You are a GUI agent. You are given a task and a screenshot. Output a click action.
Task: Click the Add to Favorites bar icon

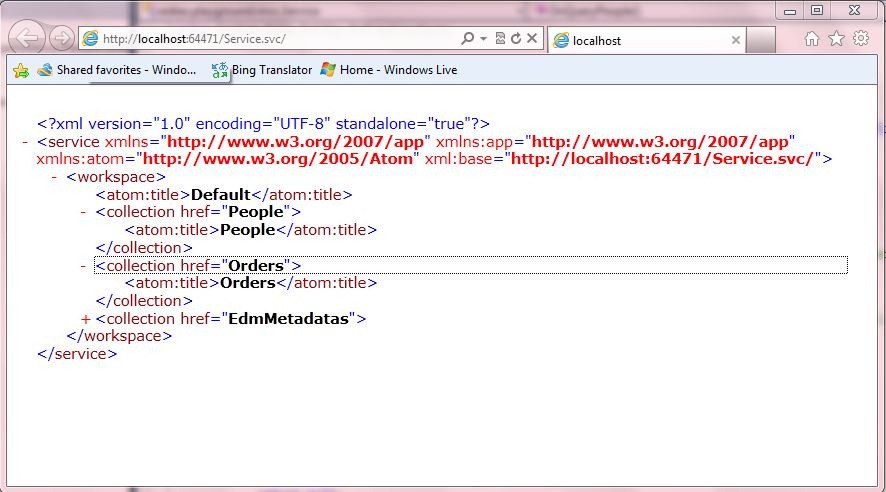tap(20, 70)
